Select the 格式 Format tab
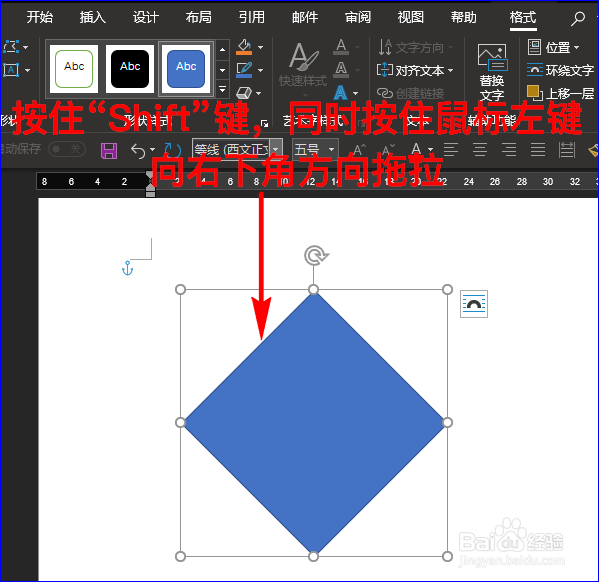Image resolution: width=599 pixels, height=582 pixels. [523, 17]
